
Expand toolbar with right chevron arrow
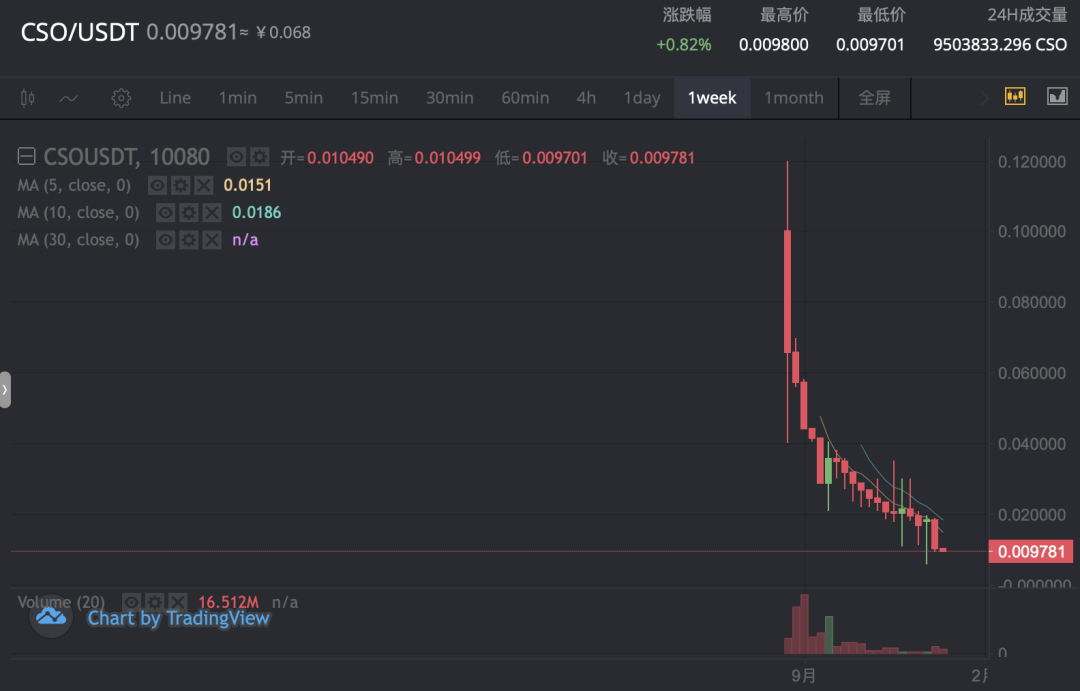coord(985,98)
